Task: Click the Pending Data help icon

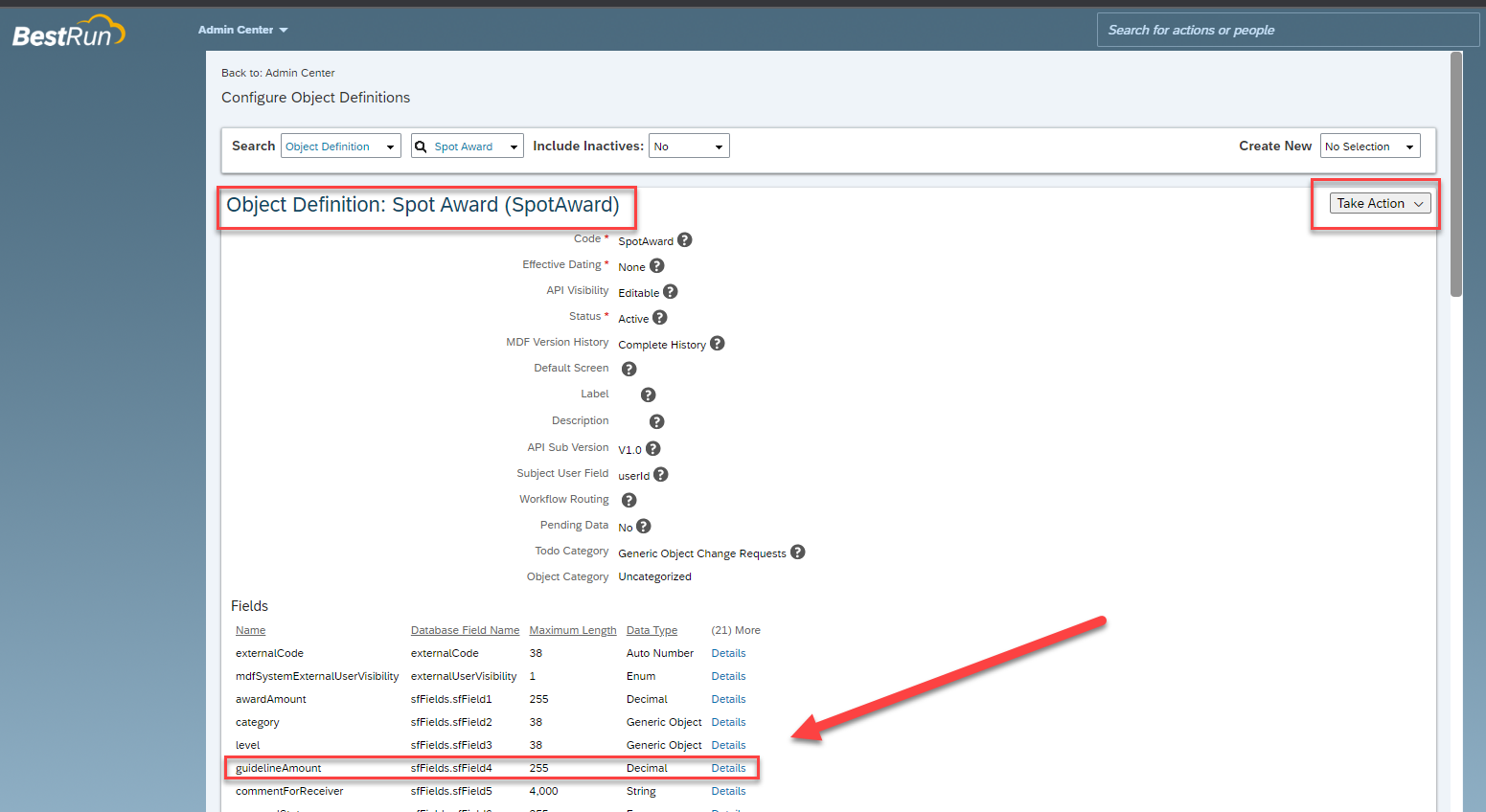Action: click(644, 527)
